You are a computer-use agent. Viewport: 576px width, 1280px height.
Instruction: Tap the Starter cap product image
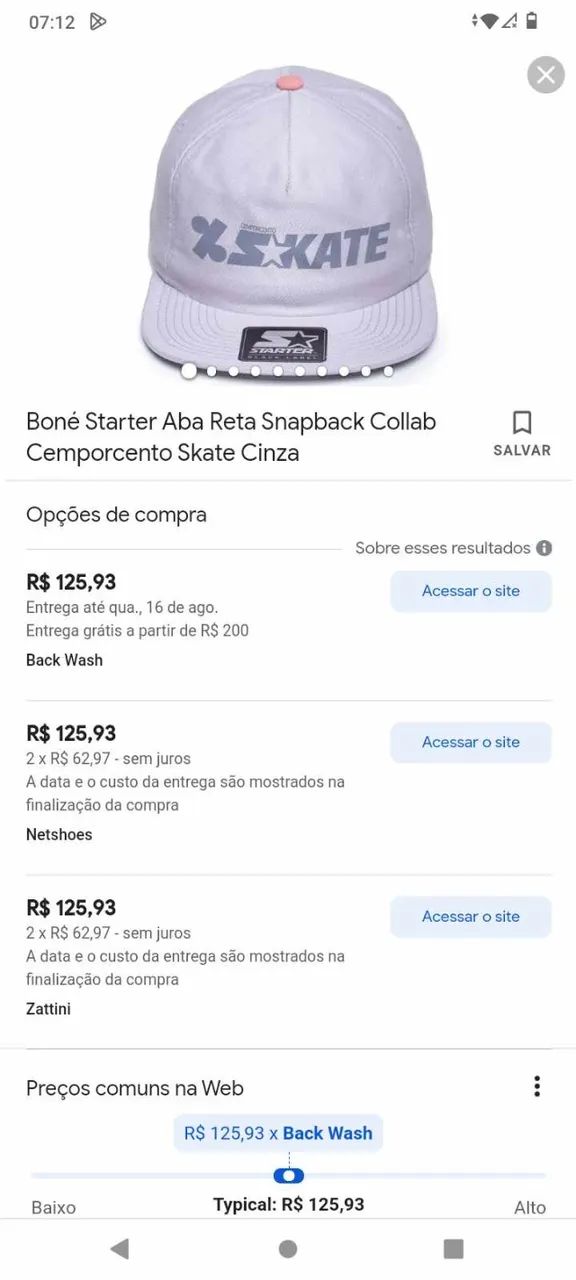click(x=288, y=215)
